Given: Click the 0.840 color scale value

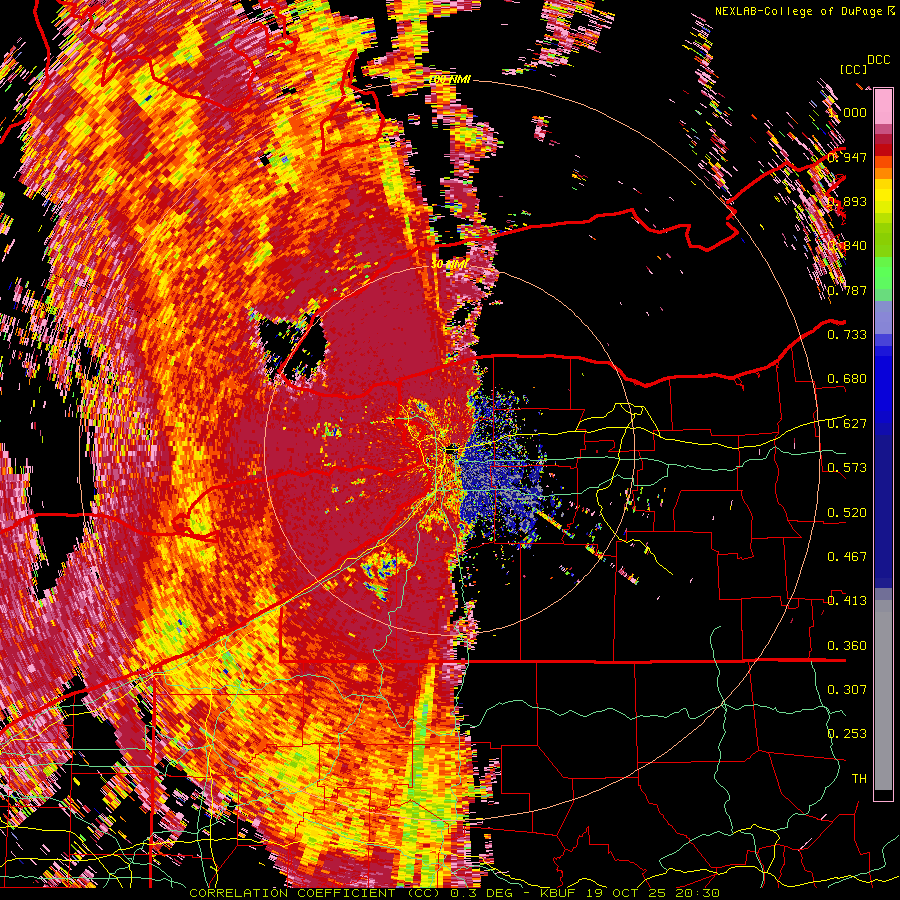Looking at the screenshot, I should pos(847,245).
